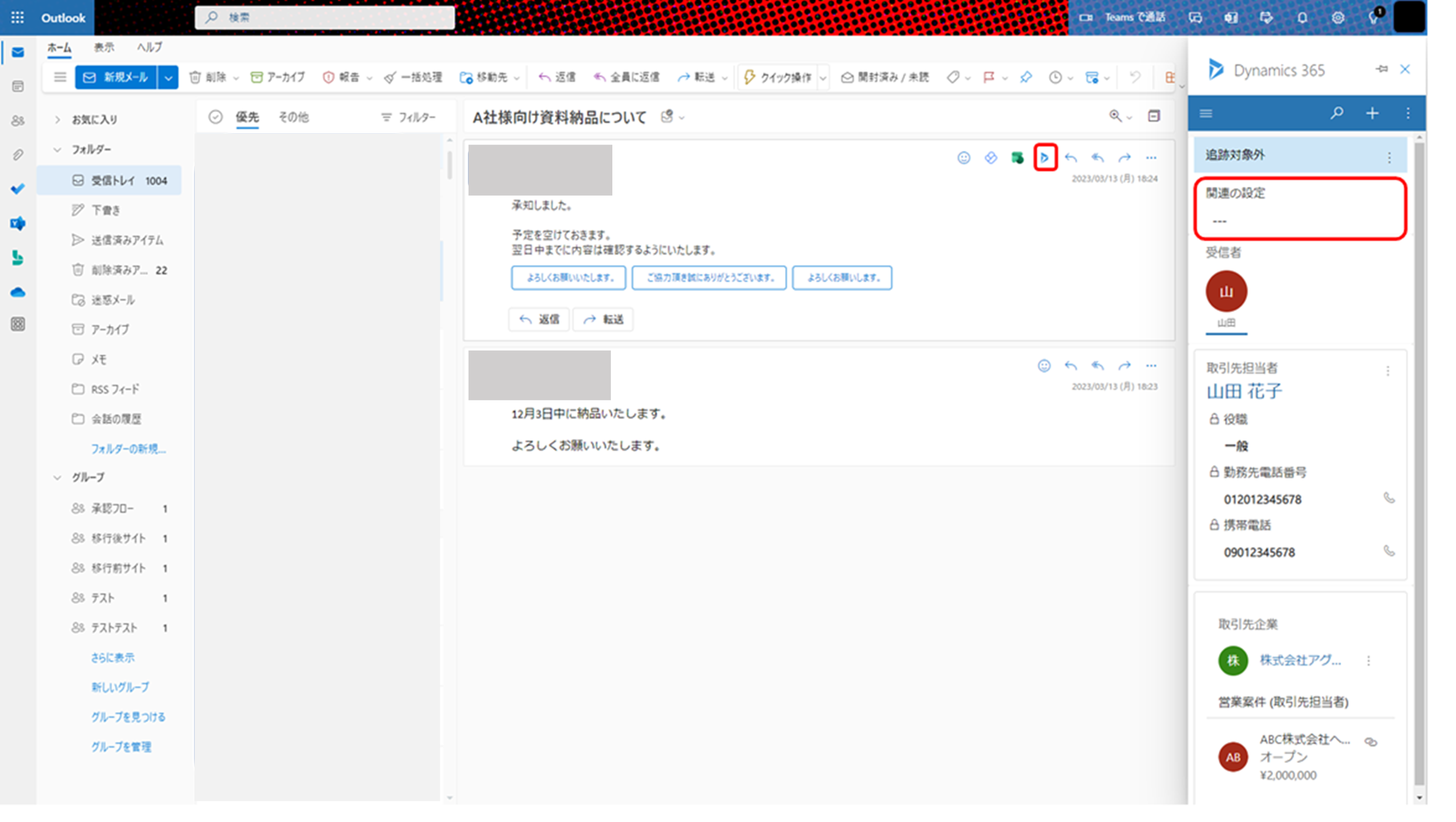Toggle the navigation pane hamburger button
This screenshot has height=822, width=1456.
tap(60, 77)
